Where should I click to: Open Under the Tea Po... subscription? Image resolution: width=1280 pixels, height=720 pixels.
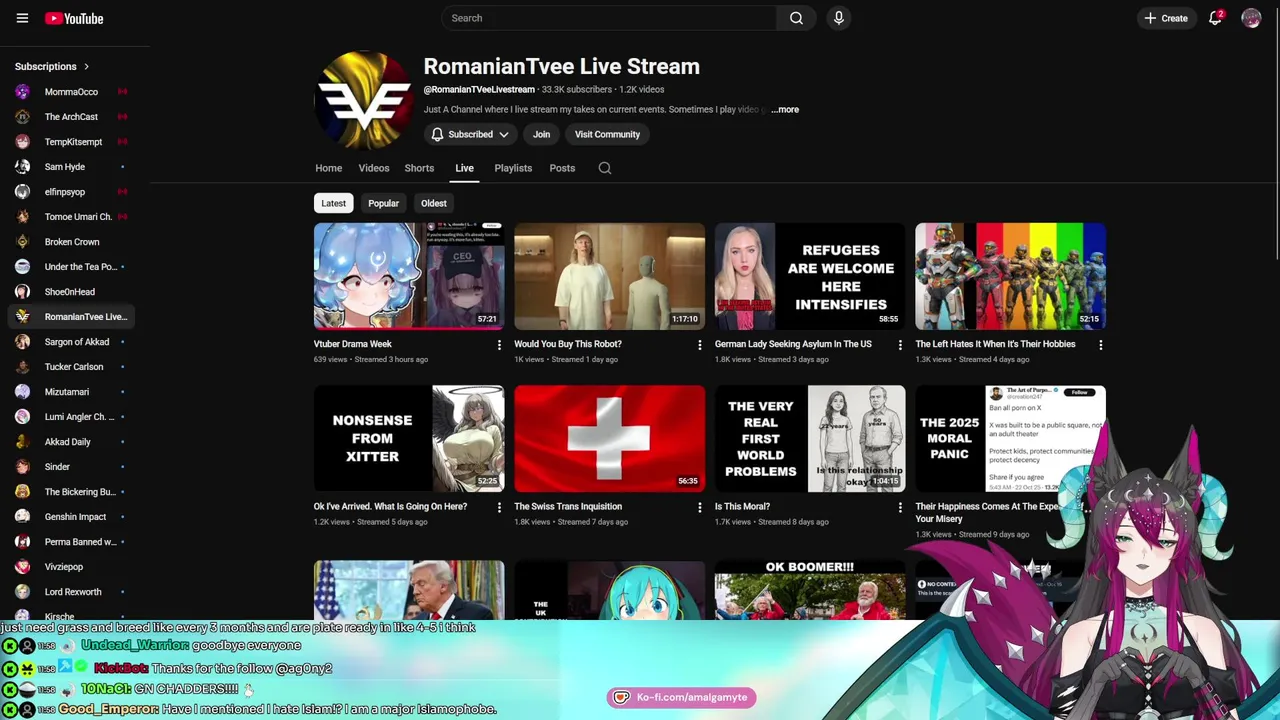click(x=72, y=267)
